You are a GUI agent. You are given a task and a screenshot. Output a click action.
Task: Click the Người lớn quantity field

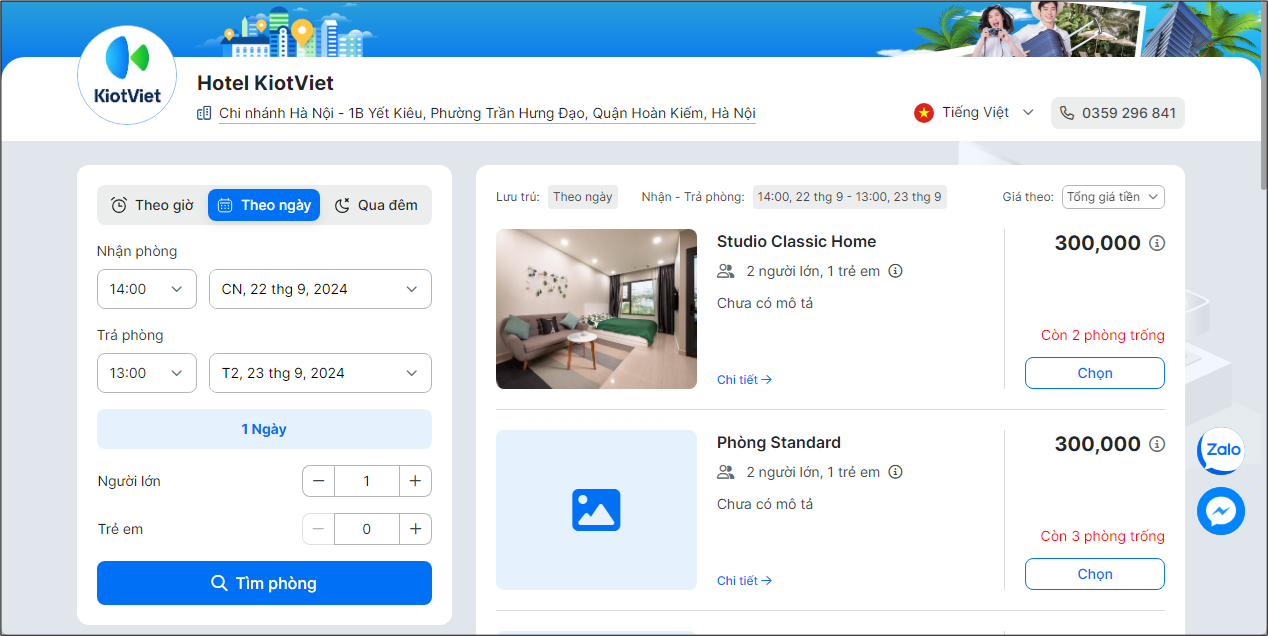tap(367, 481)
